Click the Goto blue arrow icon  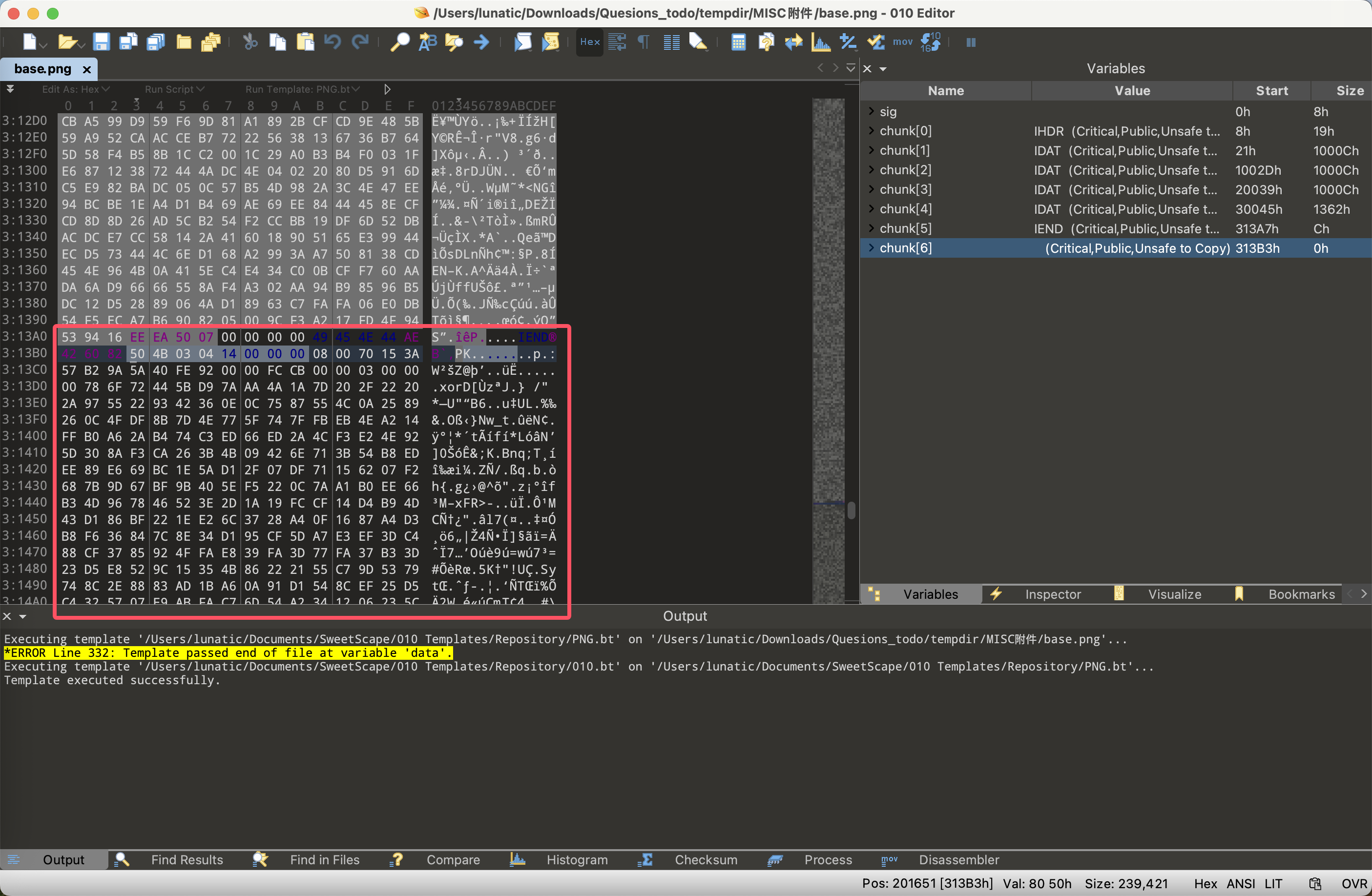click(x=481, y=42)
